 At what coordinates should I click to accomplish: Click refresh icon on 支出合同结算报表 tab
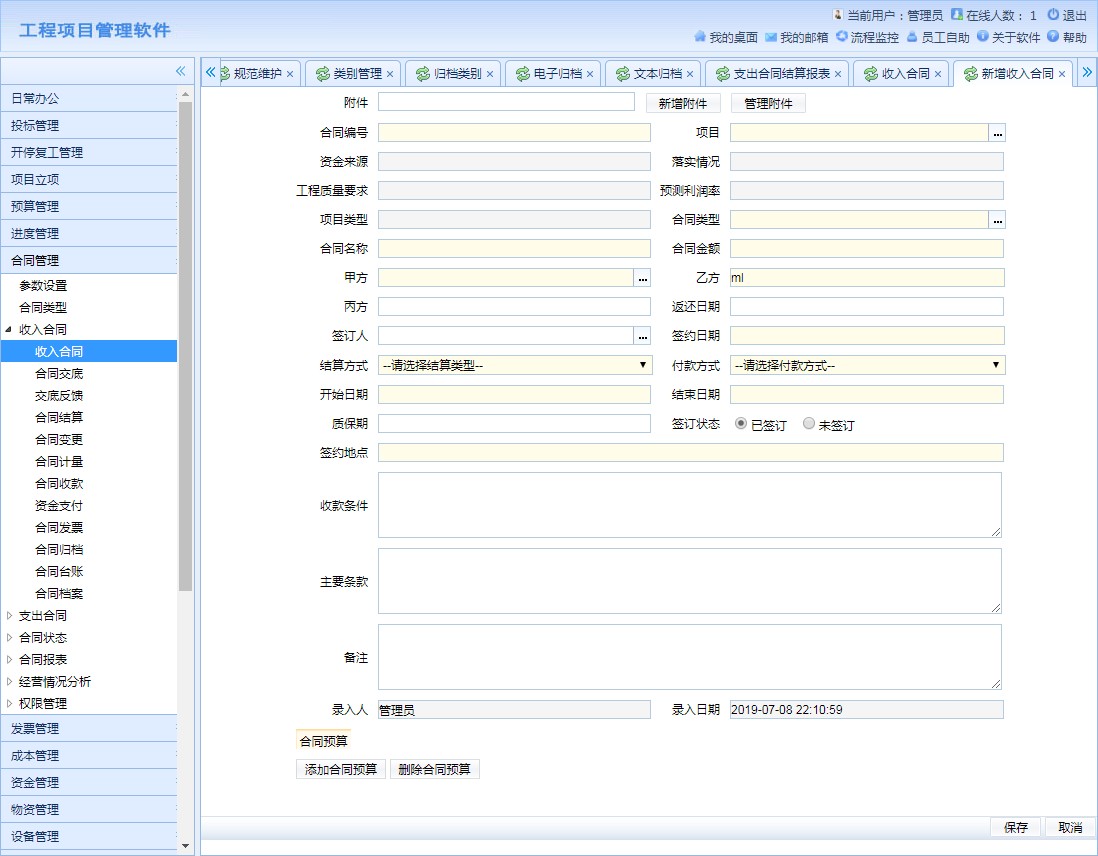[x=722, y=74]
